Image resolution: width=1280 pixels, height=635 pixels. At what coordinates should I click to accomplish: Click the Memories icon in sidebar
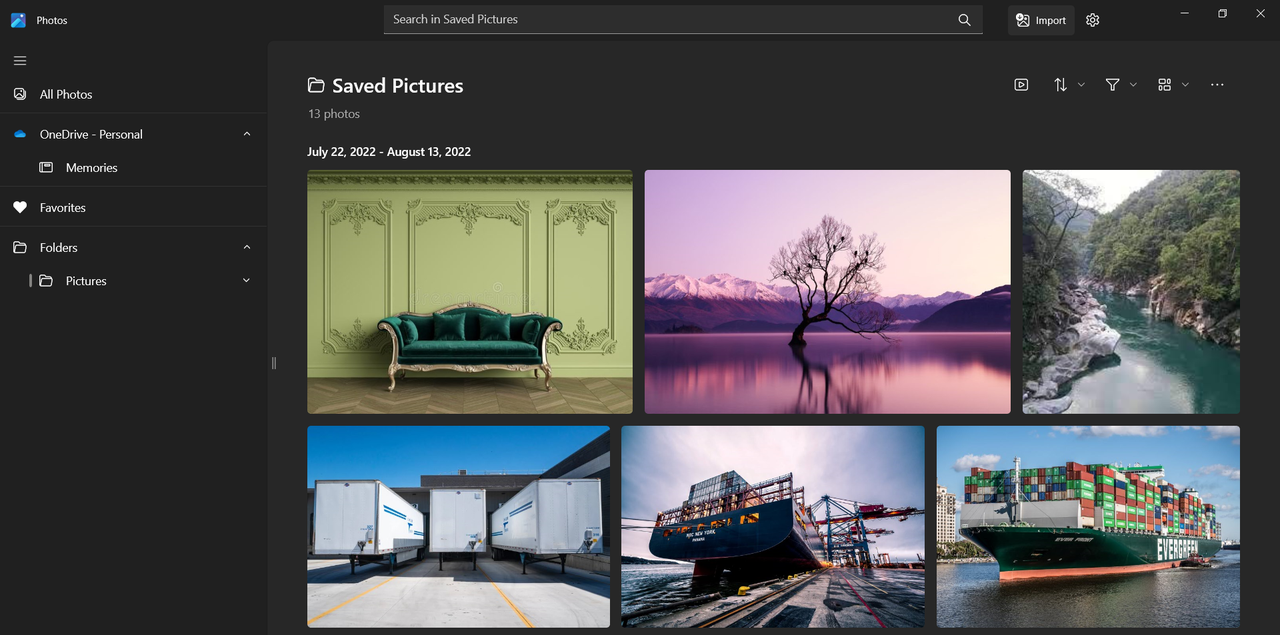46,168
